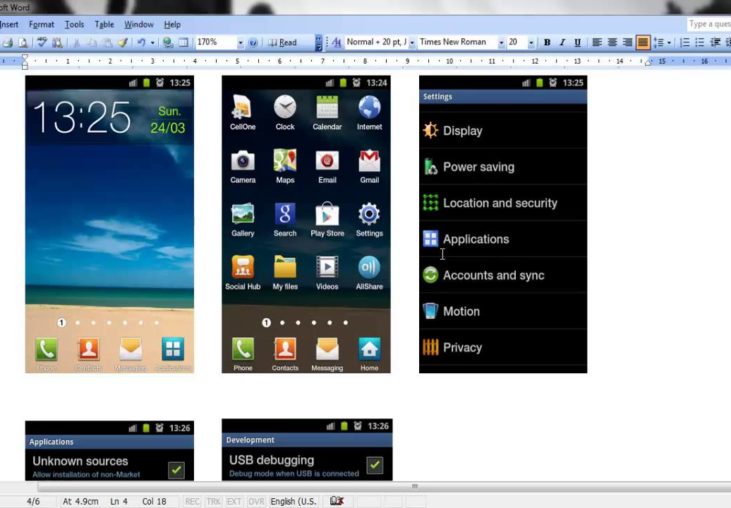Toggle Bold formatting in the toolbar
This screenshot has width=731, height=508.
point(547,43)
